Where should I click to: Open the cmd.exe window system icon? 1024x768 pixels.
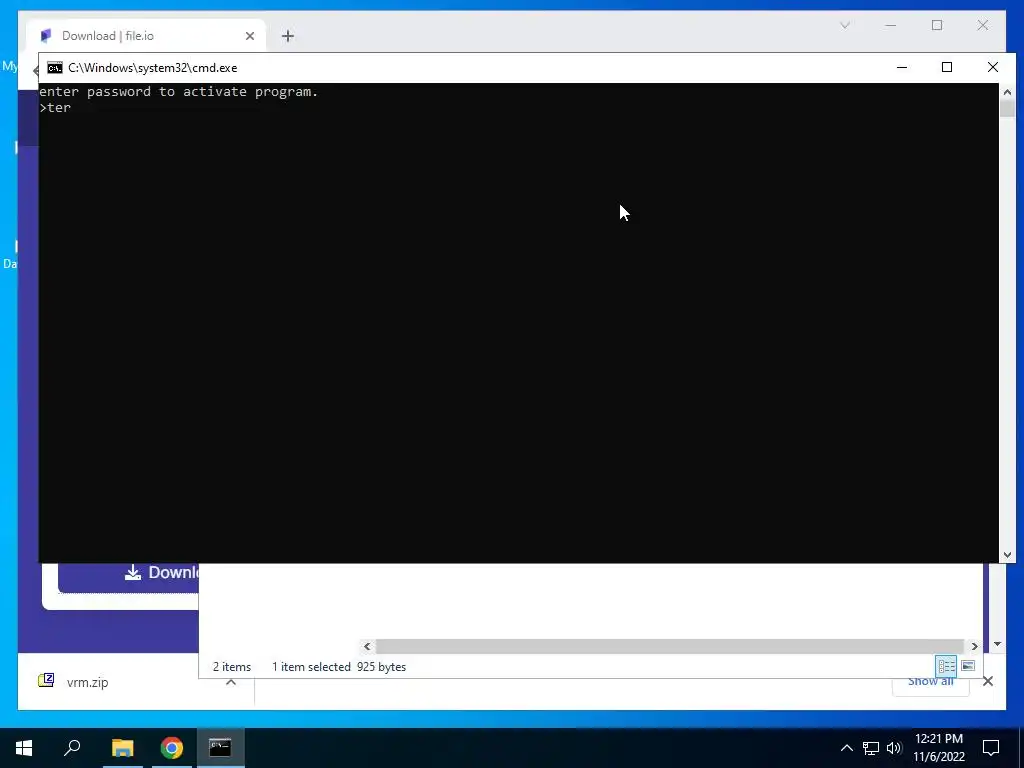click(55, 68)
